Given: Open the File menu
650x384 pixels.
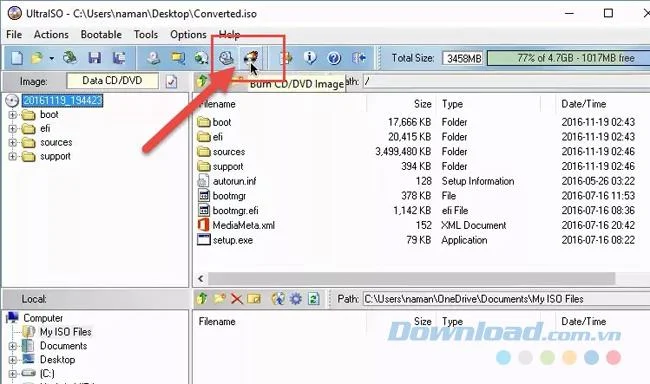Looking at the screenshot, I should [14, 34].
